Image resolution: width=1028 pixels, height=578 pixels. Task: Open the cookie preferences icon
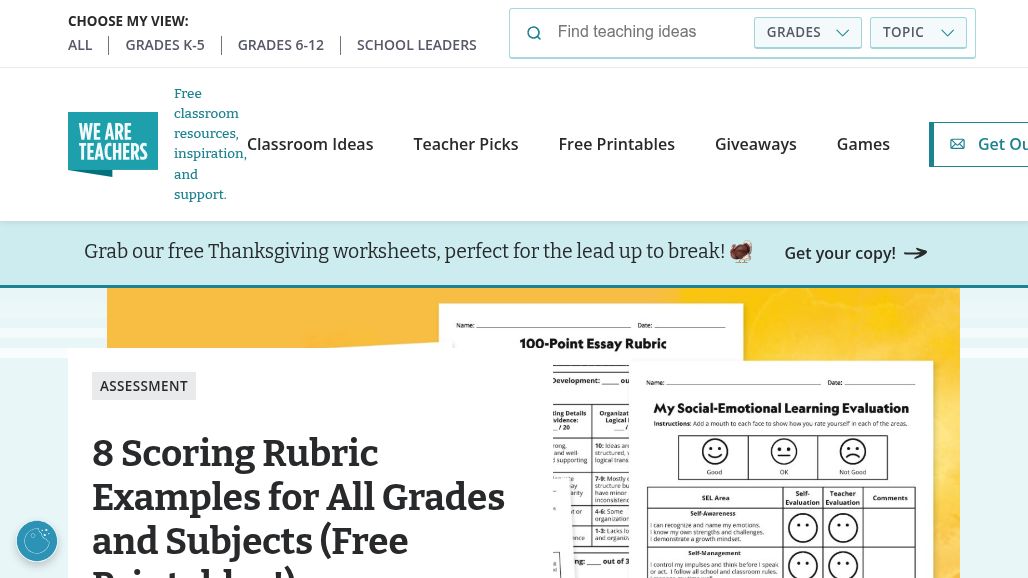(37, 541)
